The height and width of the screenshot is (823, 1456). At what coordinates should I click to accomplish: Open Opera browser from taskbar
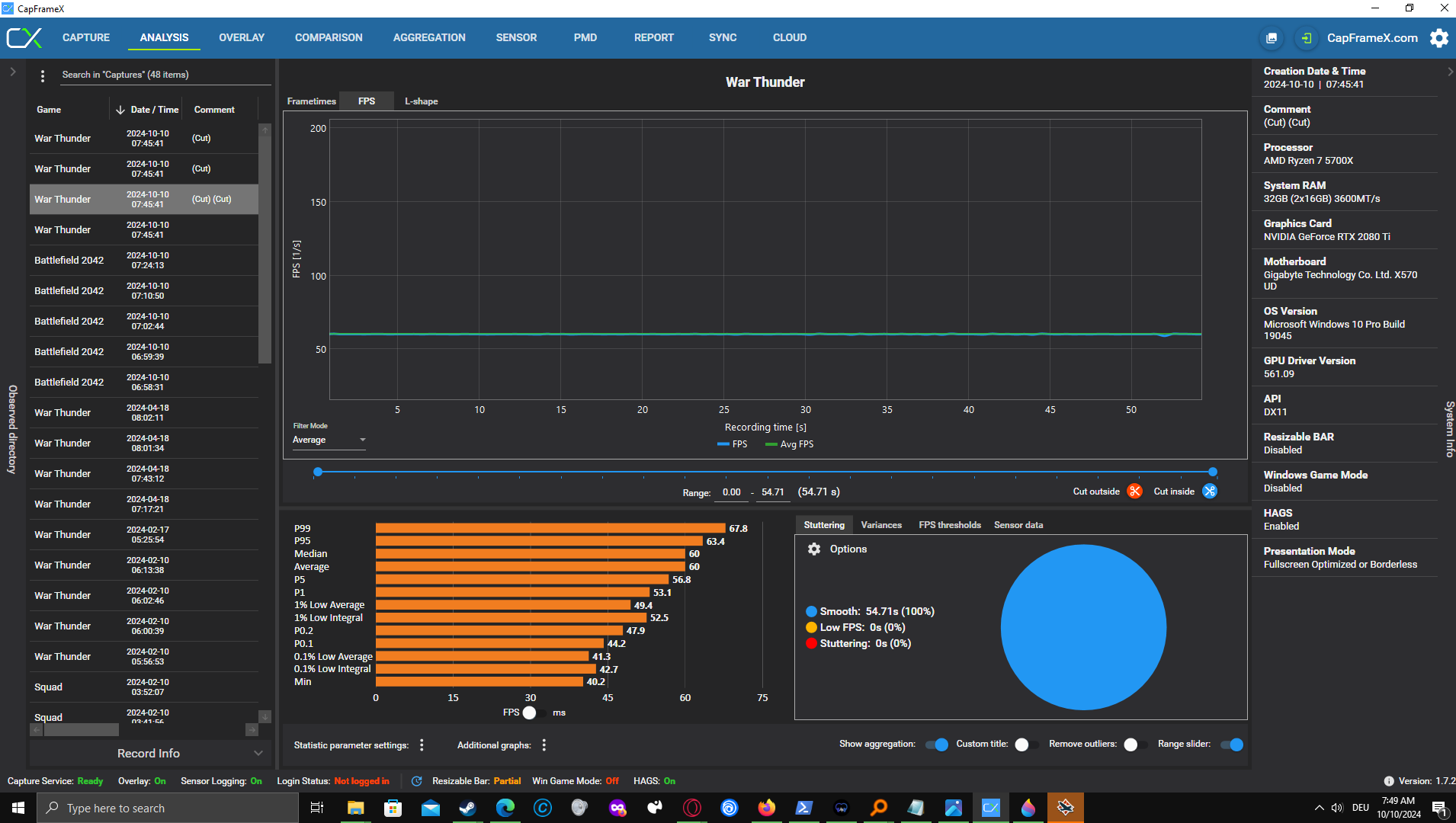[x=691, y=808]
